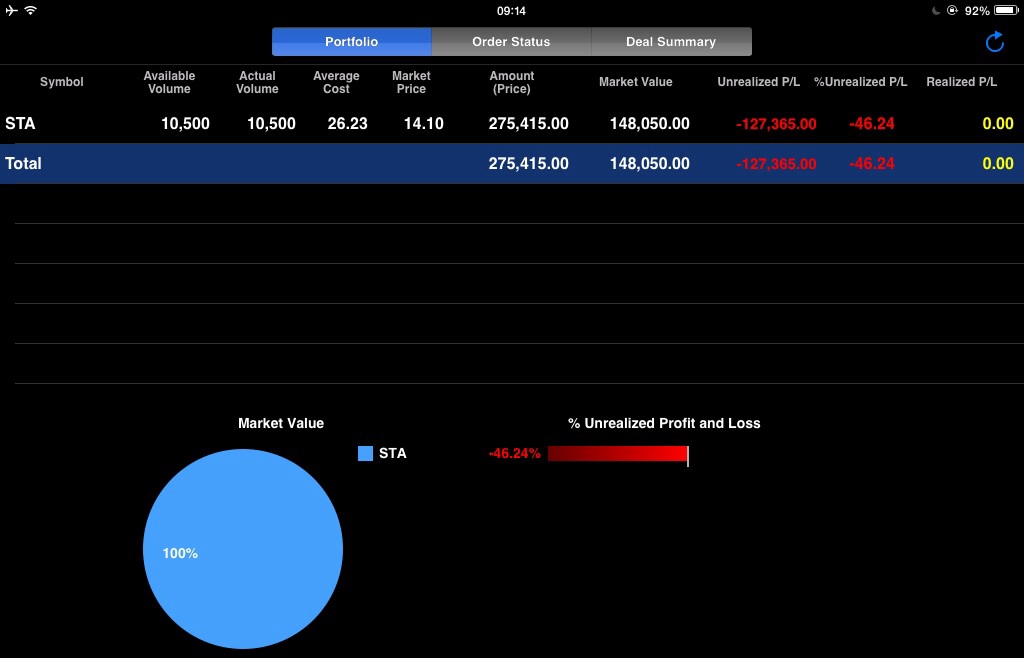Screen dimensions: 1024x658
Task: Open the Deal Summary tab
Action: (671, 42)
